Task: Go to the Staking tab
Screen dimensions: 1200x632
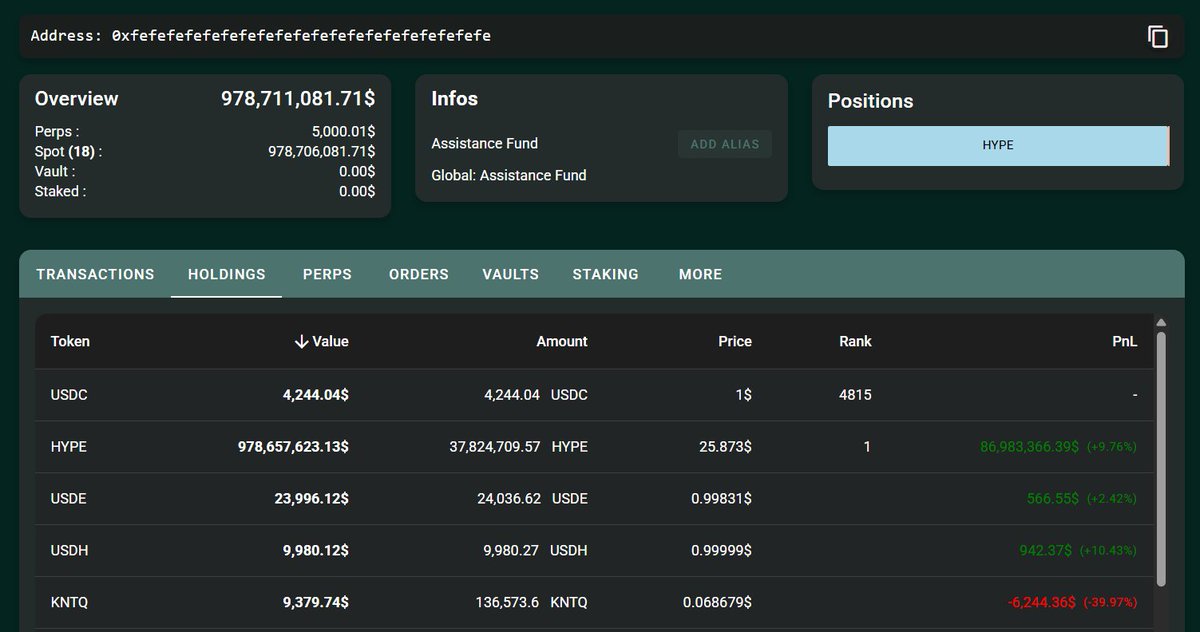Action: click(x=605, y=274)
